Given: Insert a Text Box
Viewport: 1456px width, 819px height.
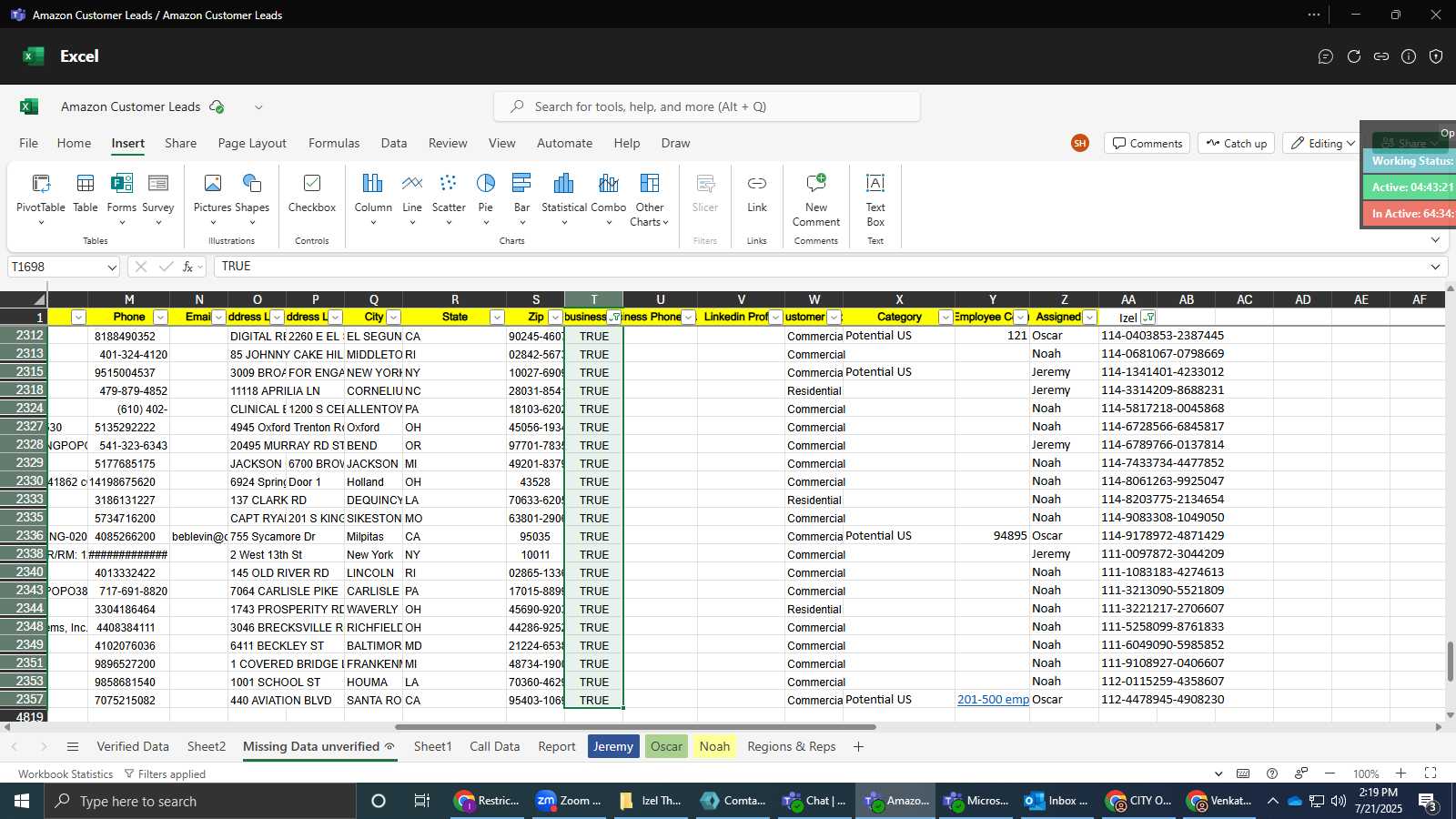Looking at the screenshot, I should pyautogui.click(x=875, y=198).
